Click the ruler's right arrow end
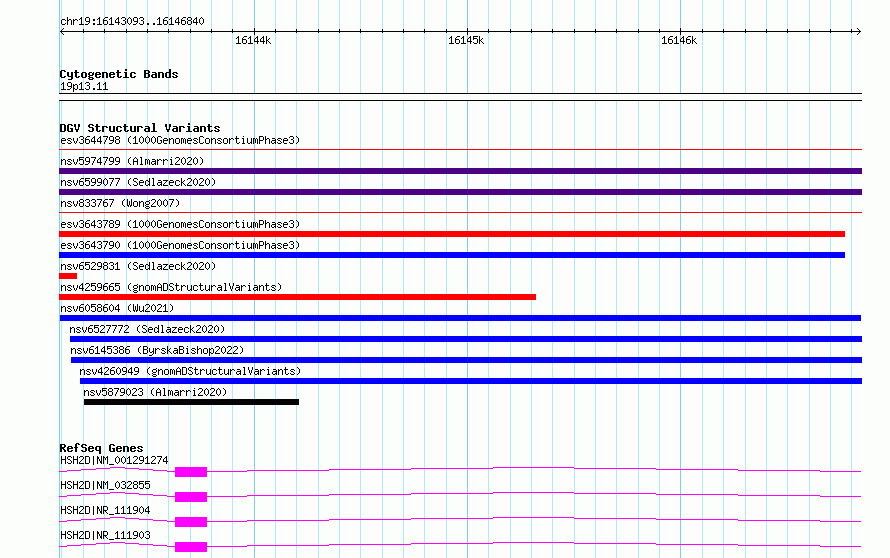The height and width of the screenshot is (558, 890). pos(858,32)
